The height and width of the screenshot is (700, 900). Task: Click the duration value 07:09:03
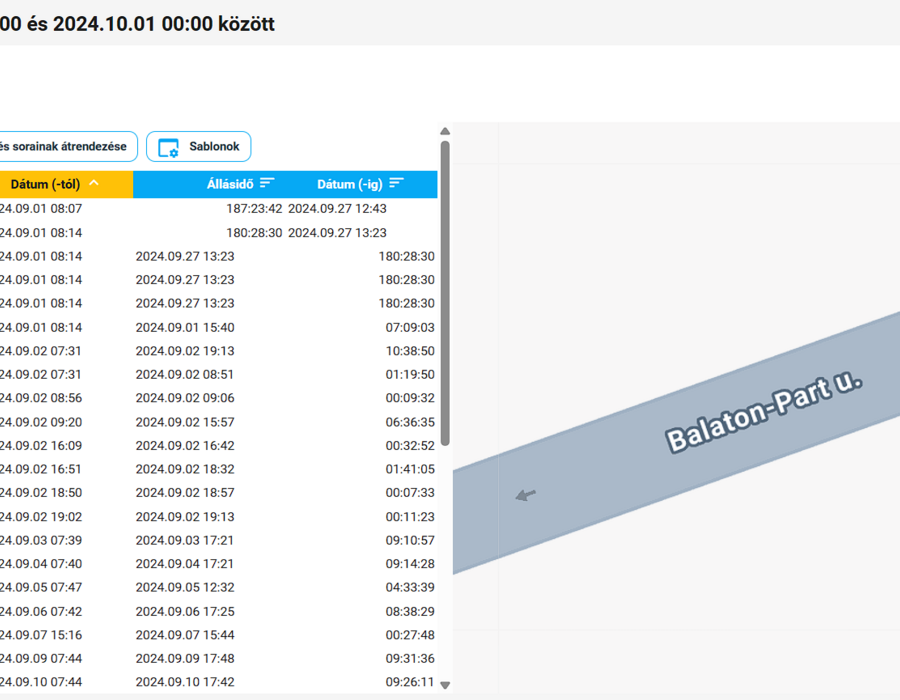(410, 328)
